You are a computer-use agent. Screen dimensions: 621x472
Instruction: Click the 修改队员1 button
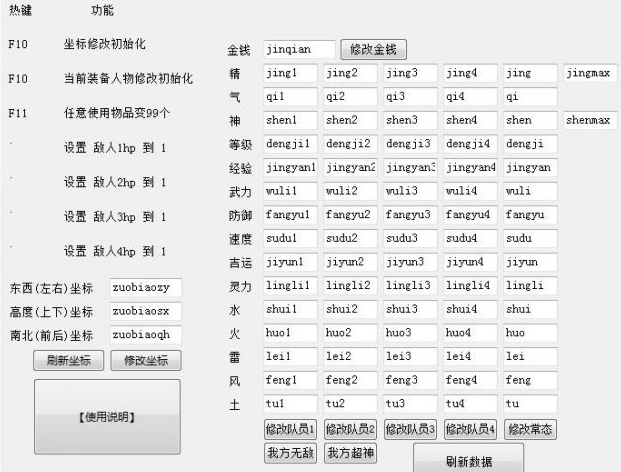290,429
